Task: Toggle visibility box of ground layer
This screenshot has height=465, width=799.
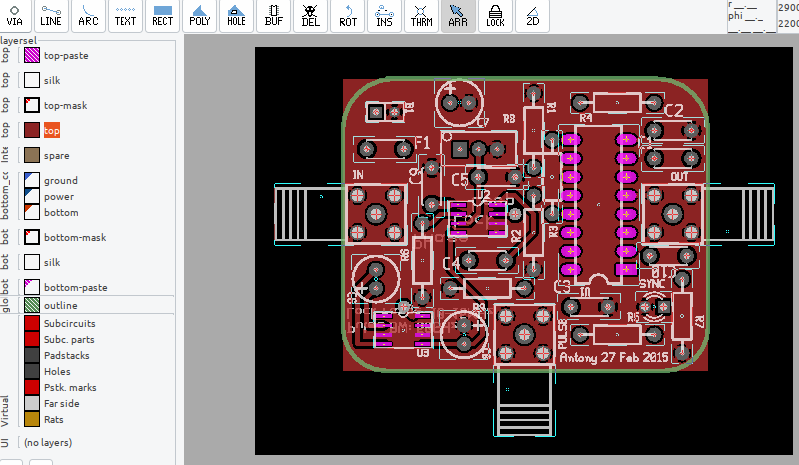Action: (32, 180)
